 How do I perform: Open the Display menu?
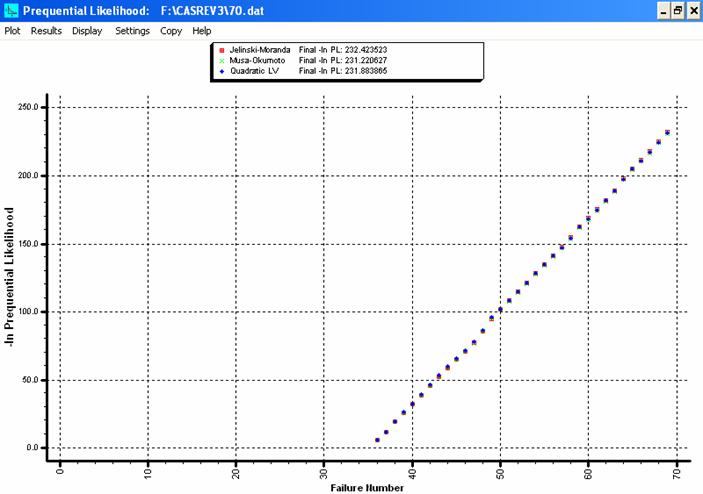(87, 31)
